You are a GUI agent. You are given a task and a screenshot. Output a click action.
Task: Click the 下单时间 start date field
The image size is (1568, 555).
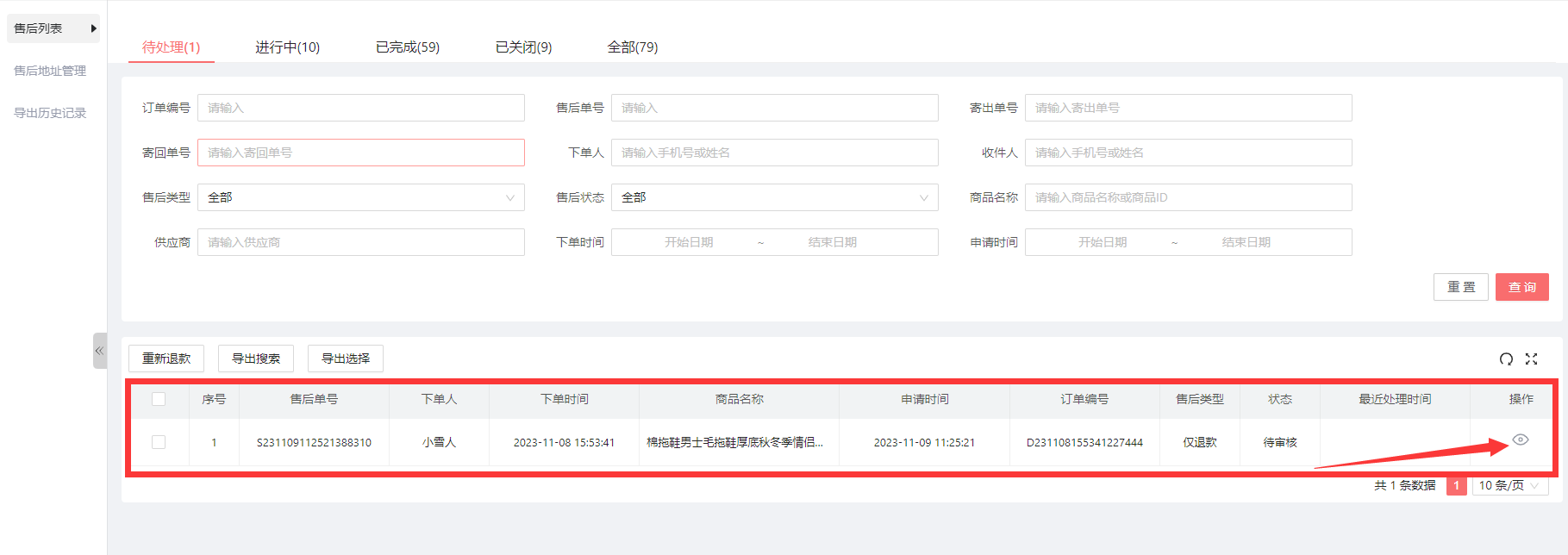(x=689, y=242)
